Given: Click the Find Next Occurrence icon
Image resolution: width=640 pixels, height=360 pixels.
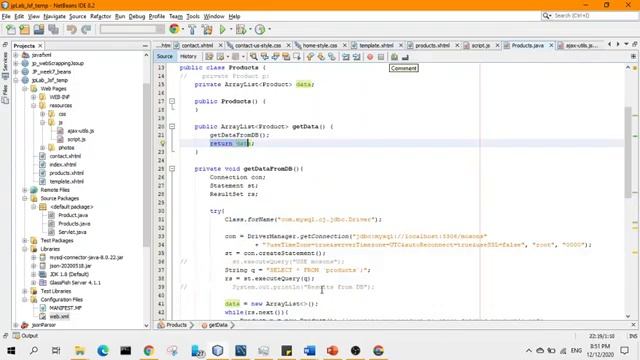Looking at the screenshot, I should tap(275, 57).
